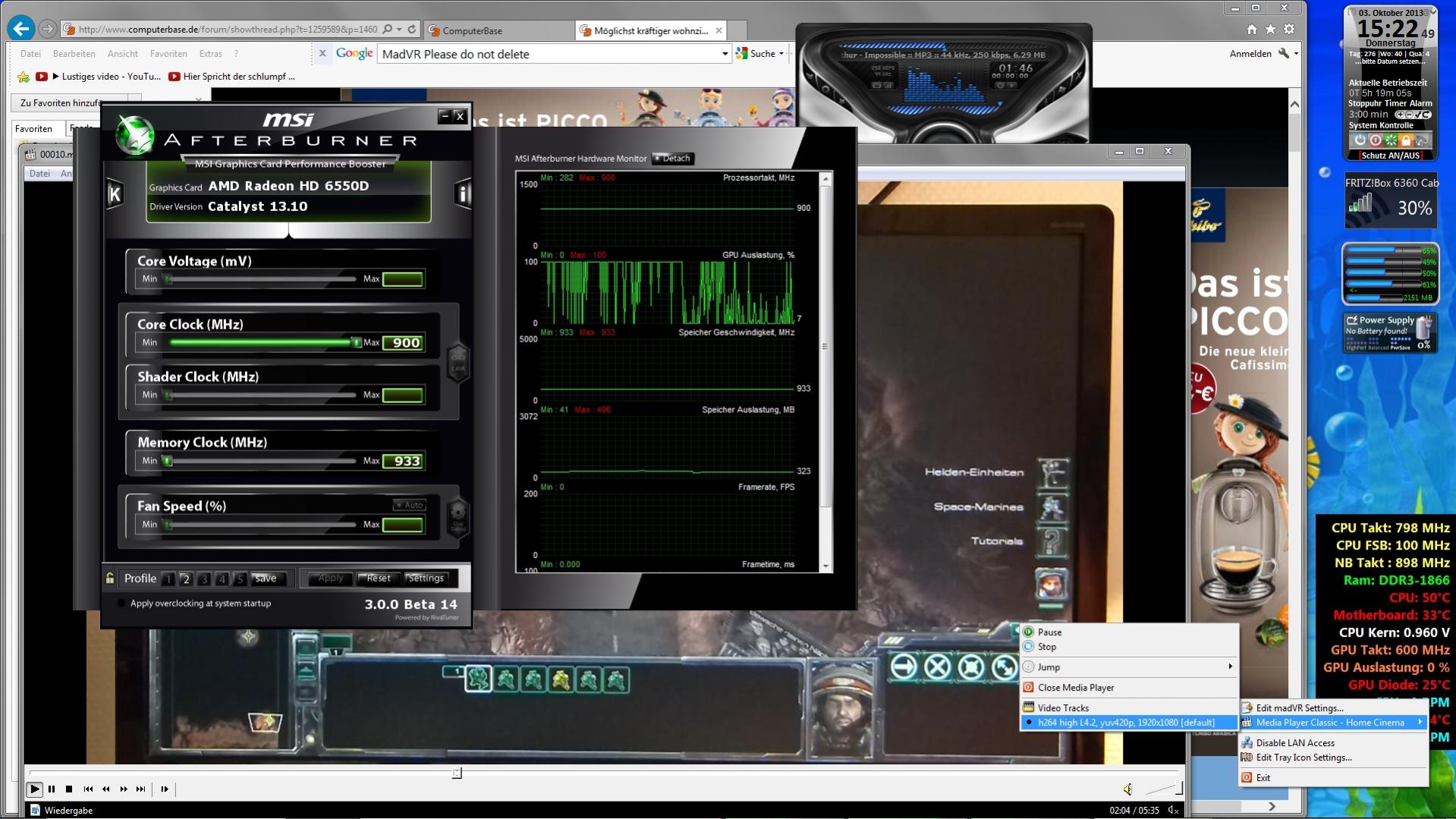Click the stop button in the media player
1456x819 pixels.
69,789
